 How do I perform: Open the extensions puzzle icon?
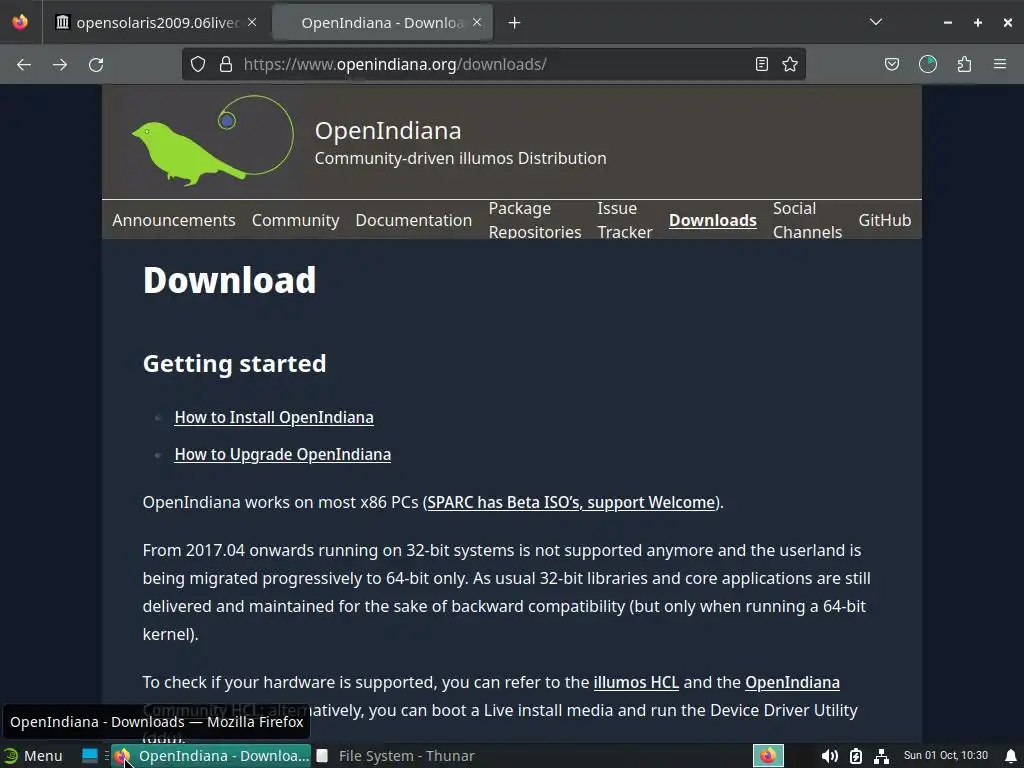(964, 64)
